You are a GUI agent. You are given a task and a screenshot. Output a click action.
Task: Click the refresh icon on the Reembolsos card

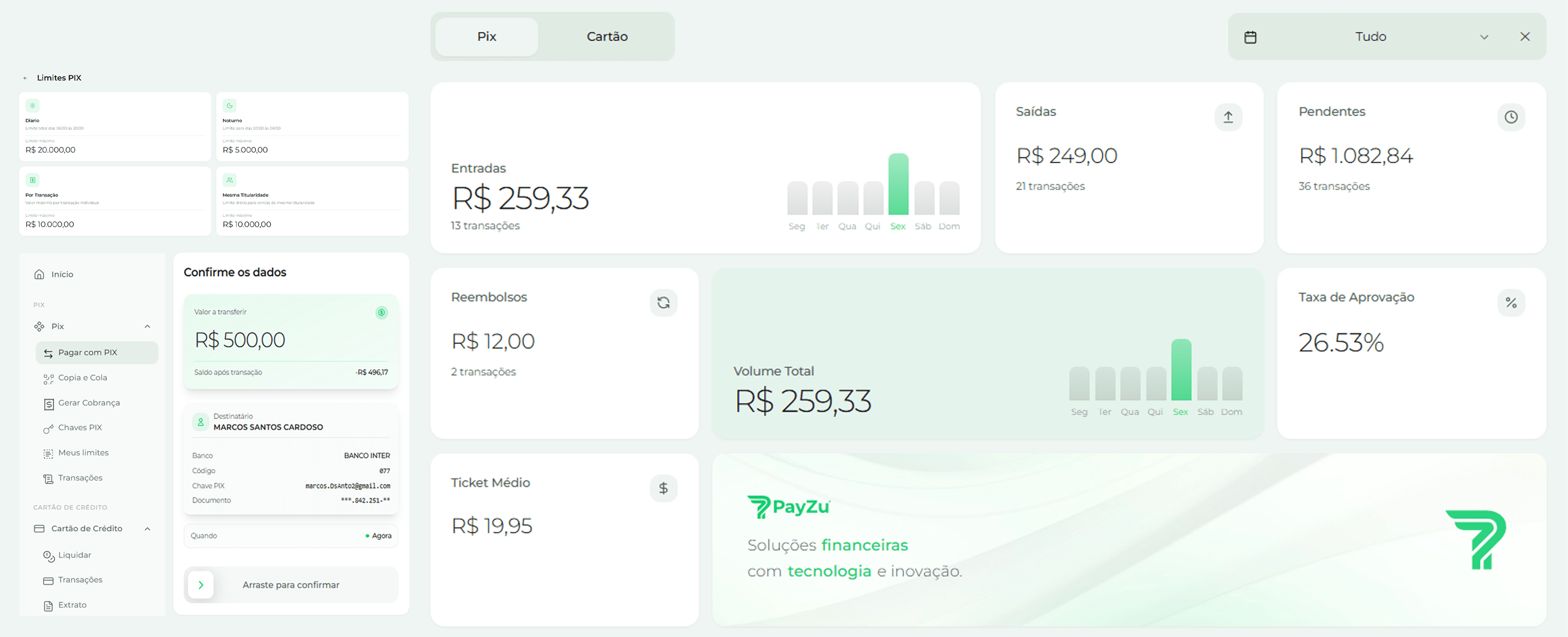pyautogui.click(x=664, y=303)
